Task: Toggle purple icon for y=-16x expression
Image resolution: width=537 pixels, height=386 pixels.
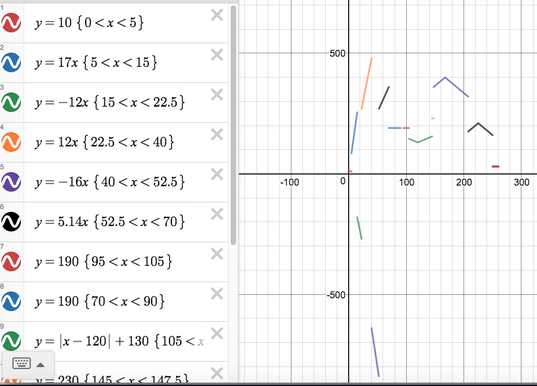Action: point(11,182)
